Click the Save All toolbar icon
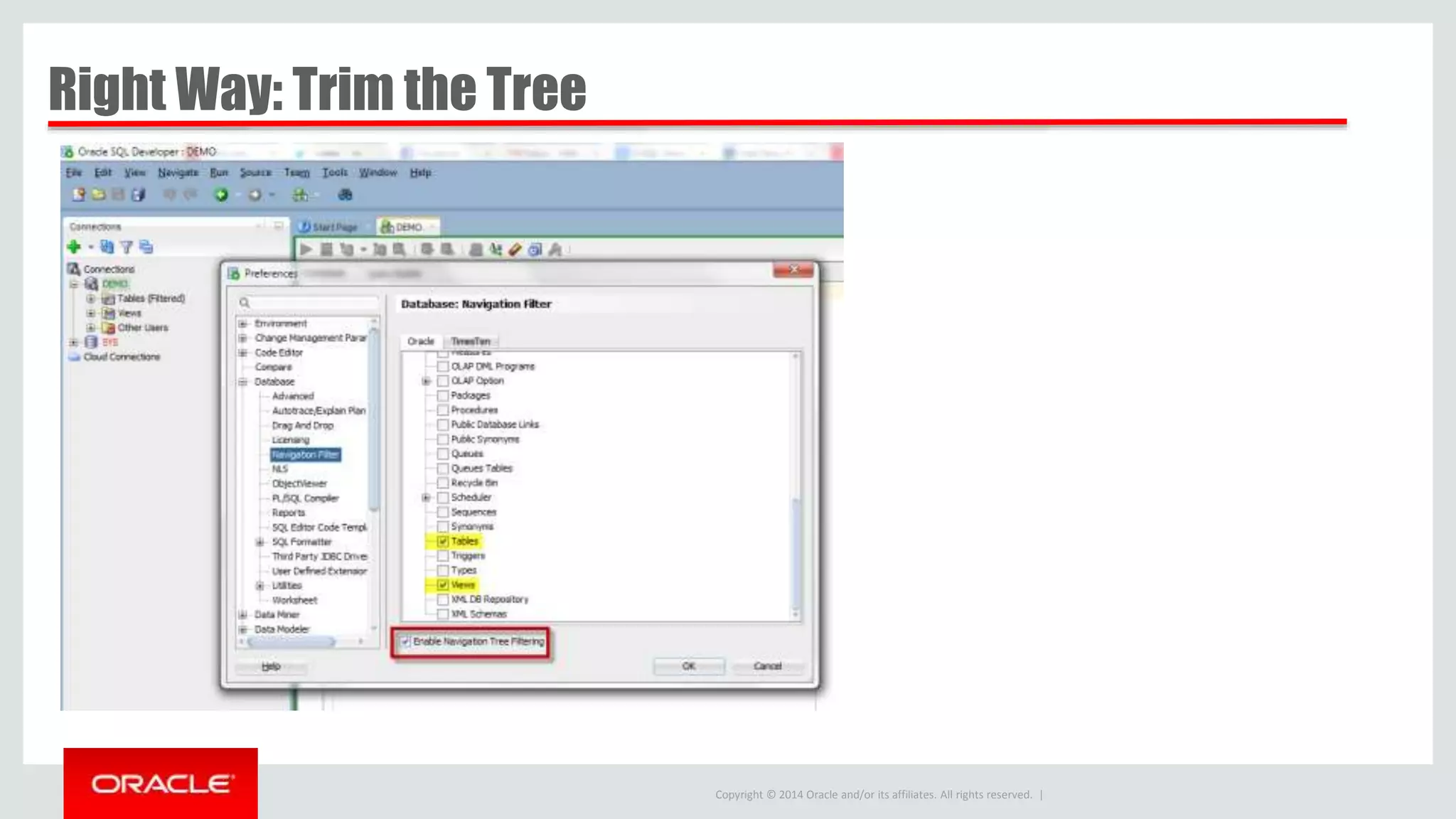This screenshot has width=1456, height=819. (x=138, y=195)
